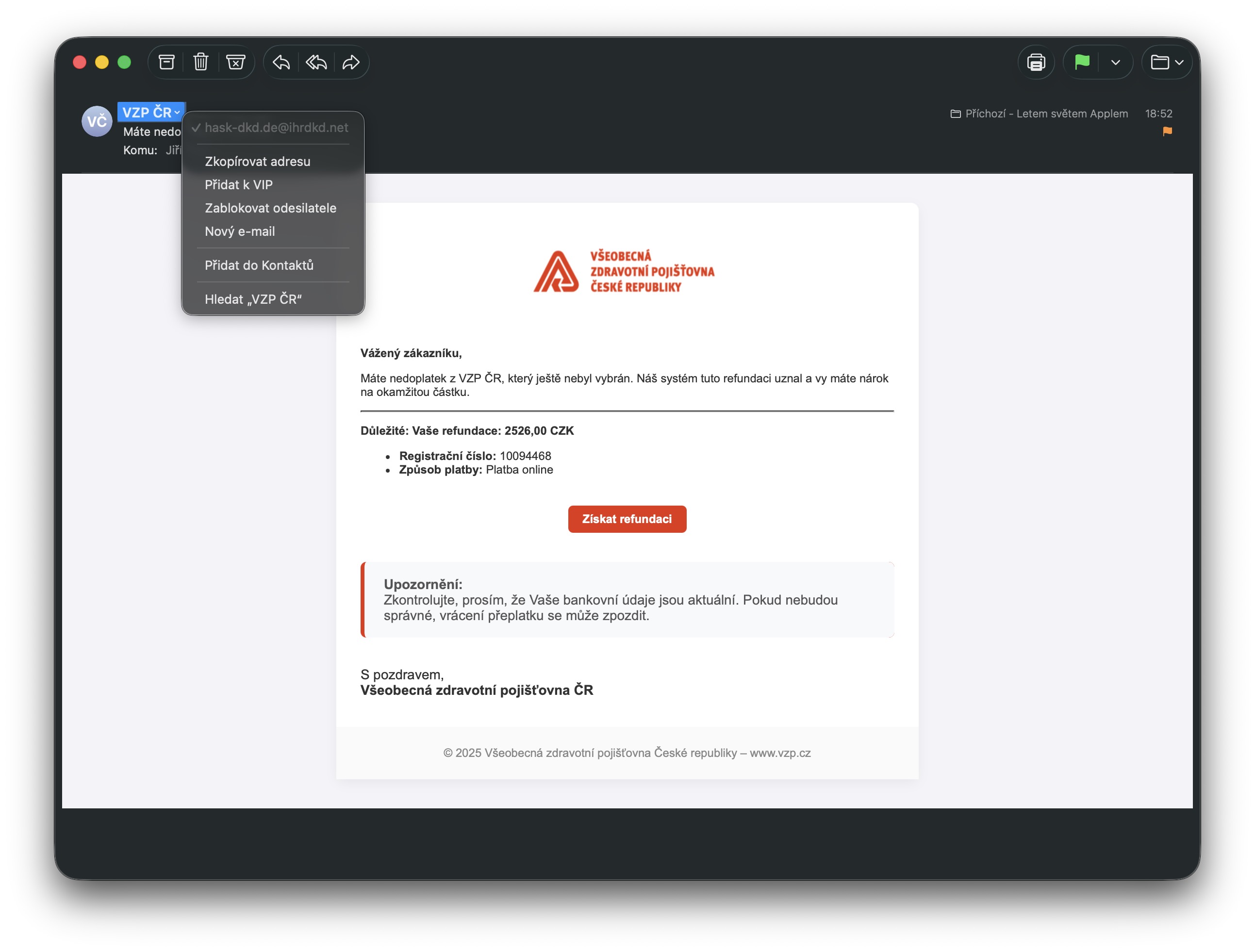Open the flag color dropdown arrow
This screenshot has width=1255, height=952.
pyautogui.click(x=1115, y=63)
